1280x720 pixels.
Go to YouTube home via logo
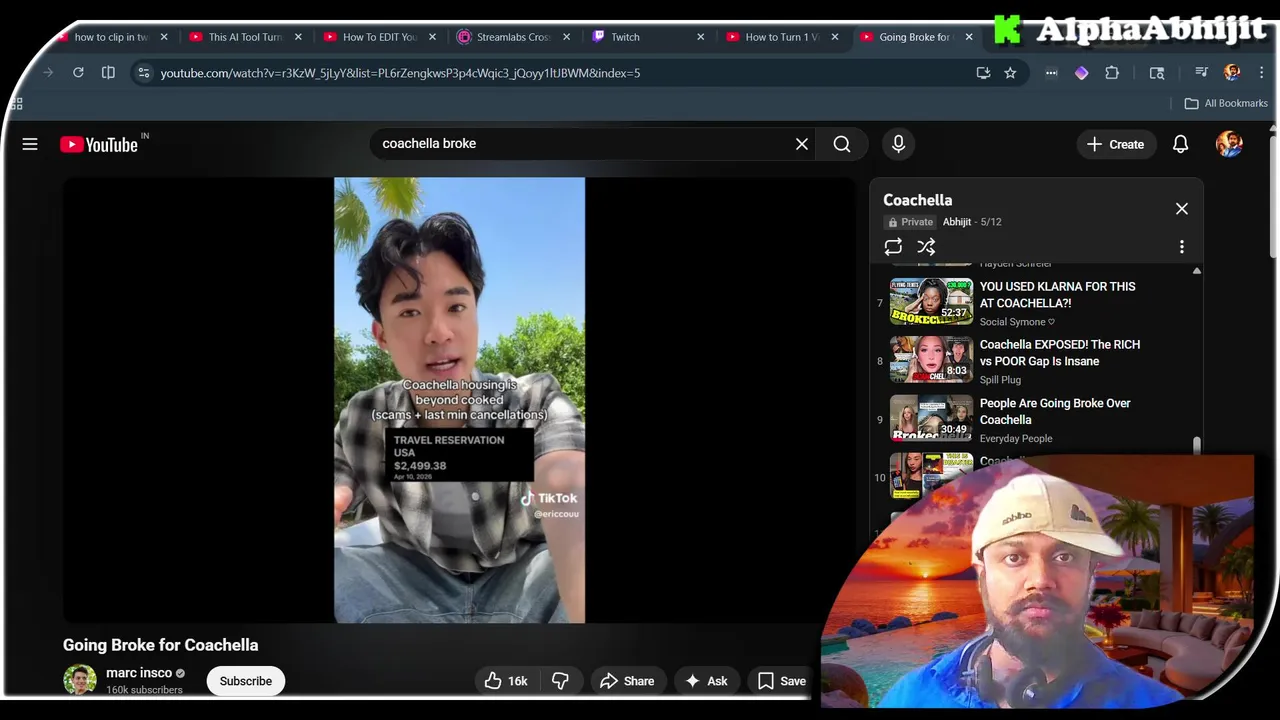(x=98, y=145)
